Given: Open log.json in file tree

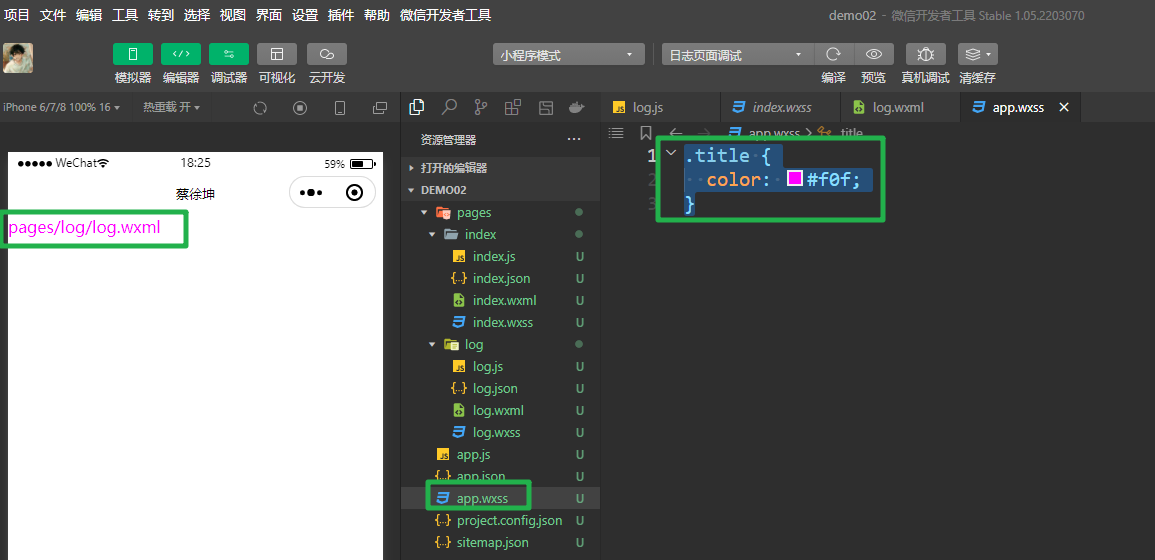Looking at the screenshot, I should click(501, 388).
